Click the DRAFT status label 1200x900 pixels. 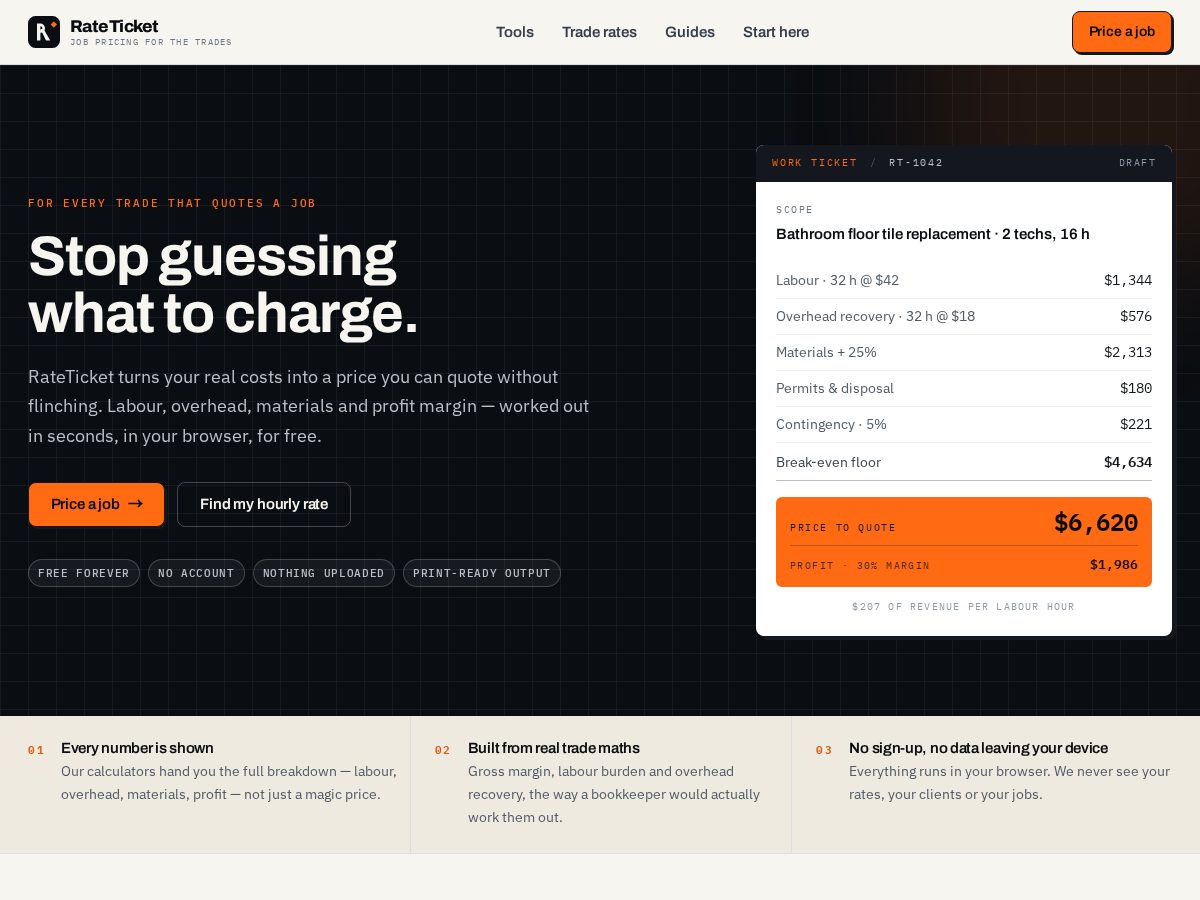tap(1137, 163)
